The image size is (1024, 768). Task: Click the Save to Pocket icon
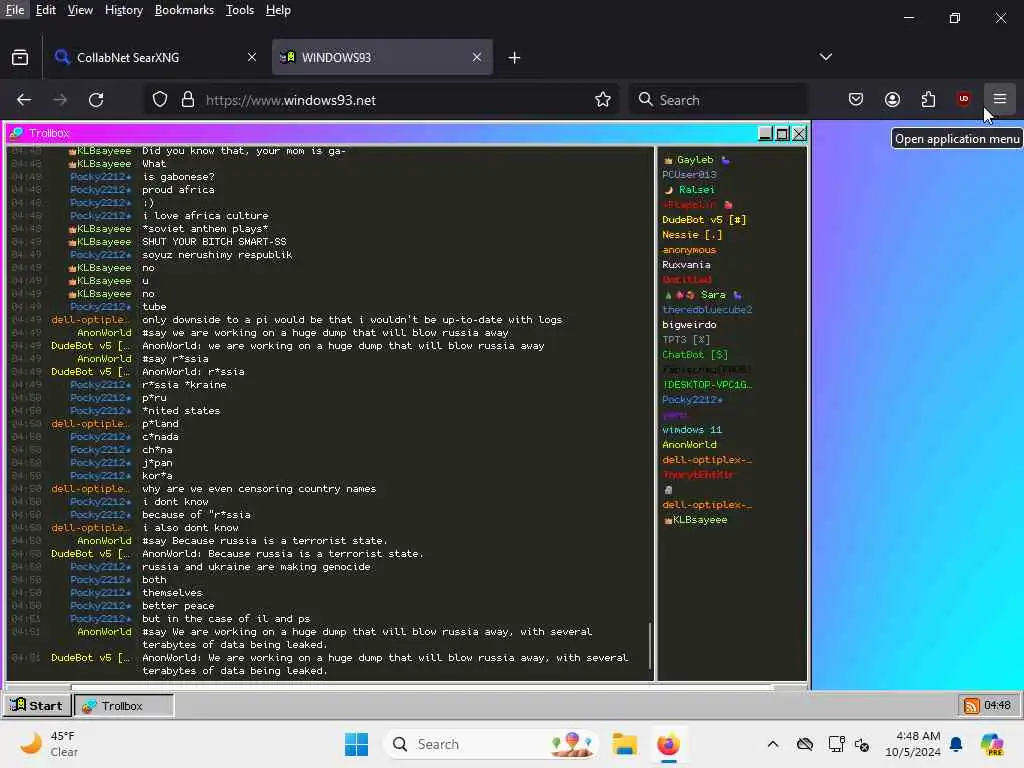click(x=856, y=99)
